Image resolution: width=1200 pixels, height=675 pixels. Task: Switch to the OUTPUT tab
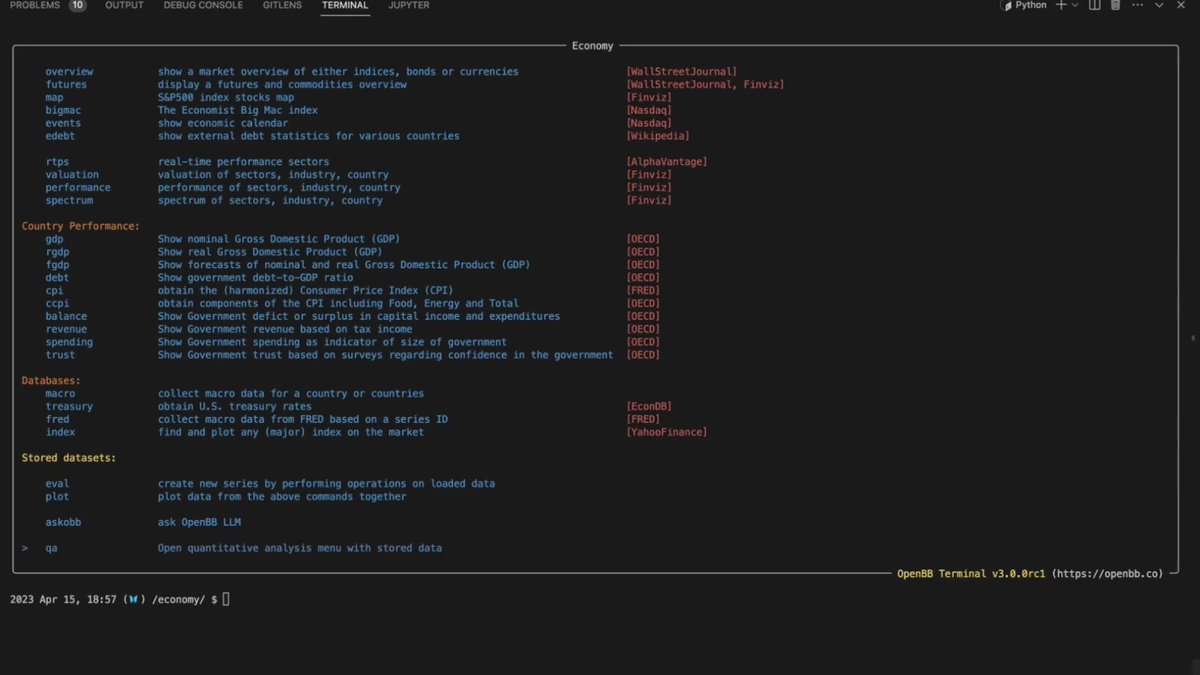click(x=124, y=5)
